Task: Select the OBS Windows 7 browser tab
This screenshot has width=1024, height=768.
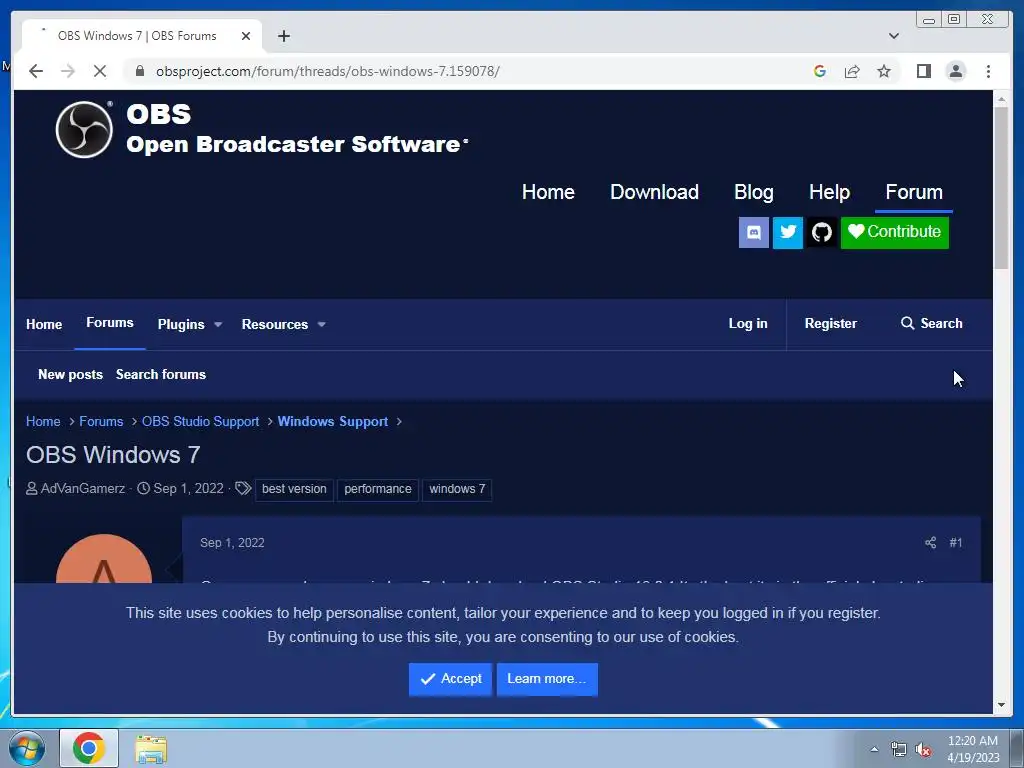Action: coord(142,36)
